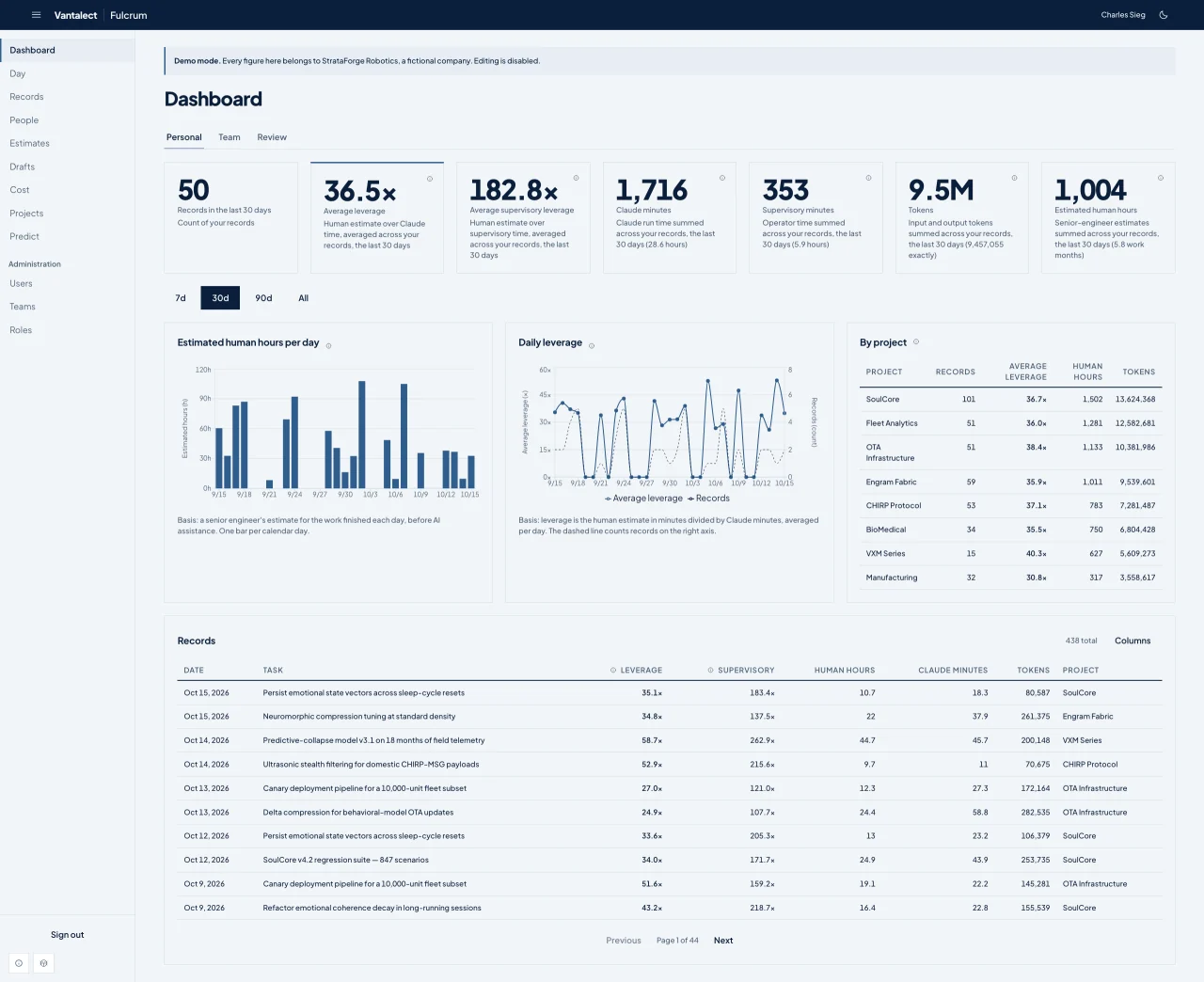Screen dimensions: 1204x982
Task: Open Projects in the sidebar
Action: (x=67, y=214)
